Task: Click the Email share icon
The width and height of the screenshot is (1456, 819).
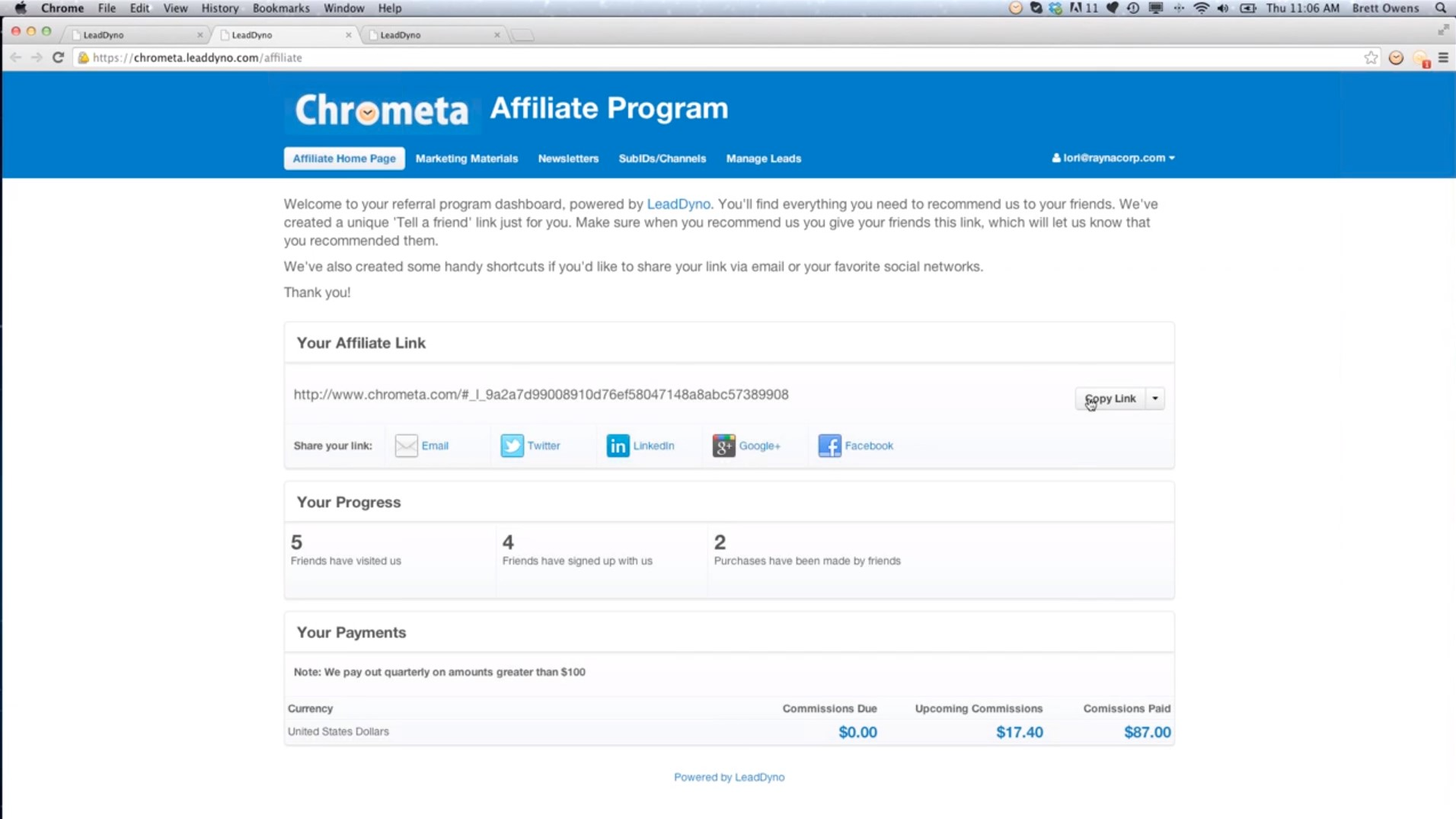Action: click(406, 446)
